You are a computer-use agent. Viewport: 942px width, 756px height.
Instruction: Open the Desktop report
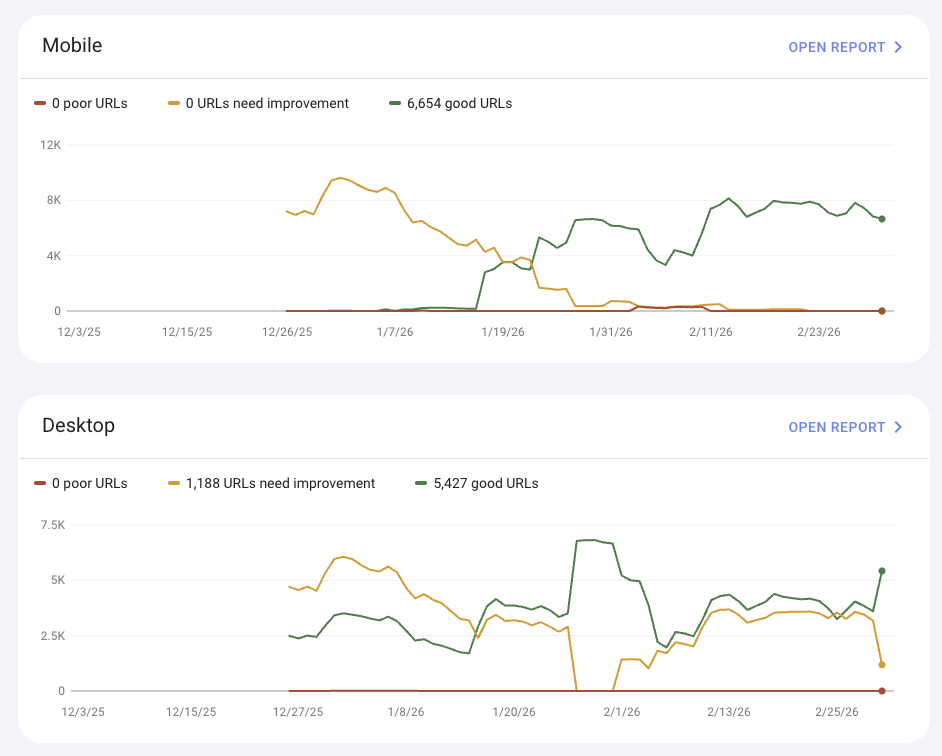click(x=836, y=426)
